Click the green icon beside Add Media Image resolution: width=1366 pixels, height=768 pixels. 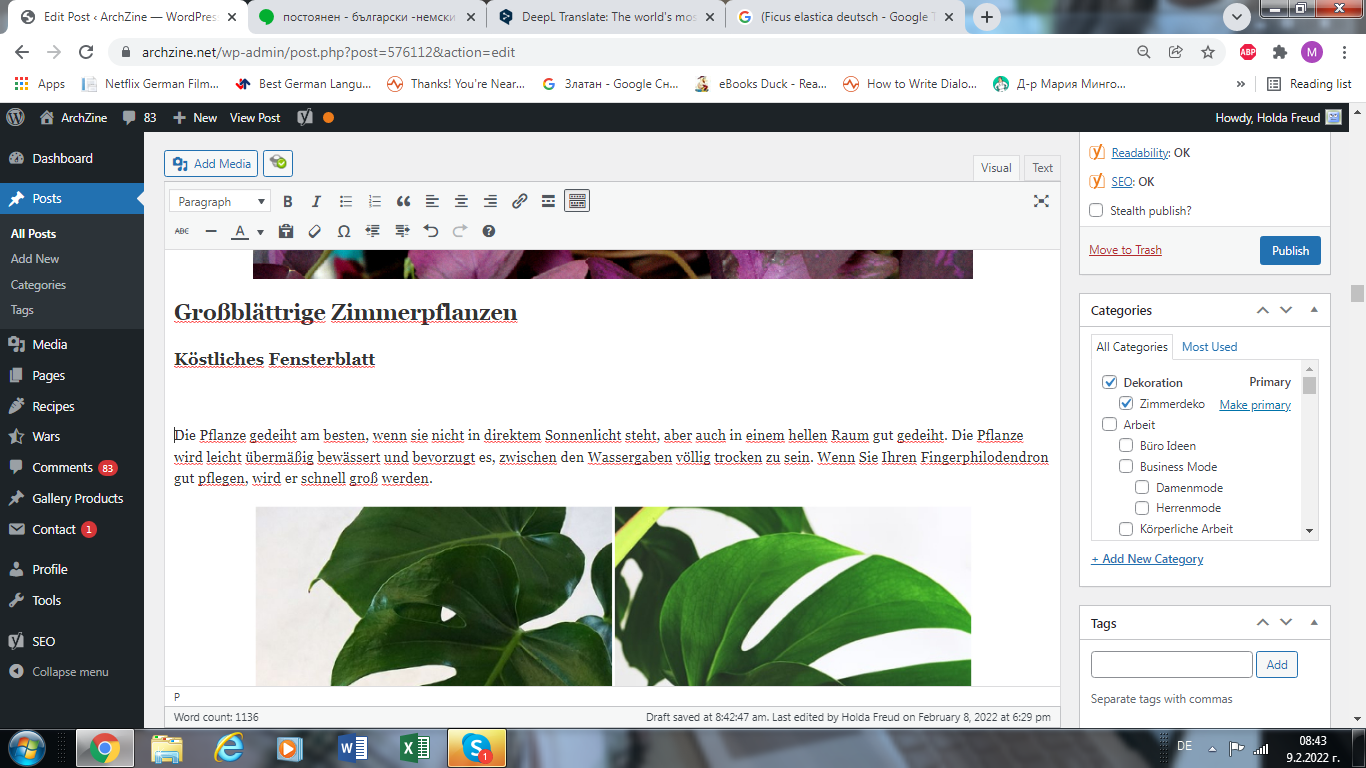(x=278, y=163)
